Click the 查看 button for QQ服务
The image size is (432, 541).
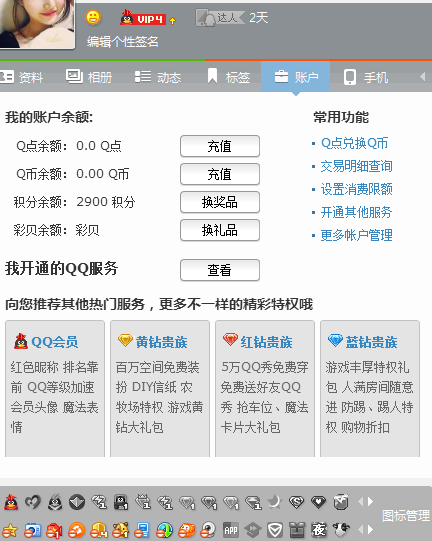[x=220, y=270]
